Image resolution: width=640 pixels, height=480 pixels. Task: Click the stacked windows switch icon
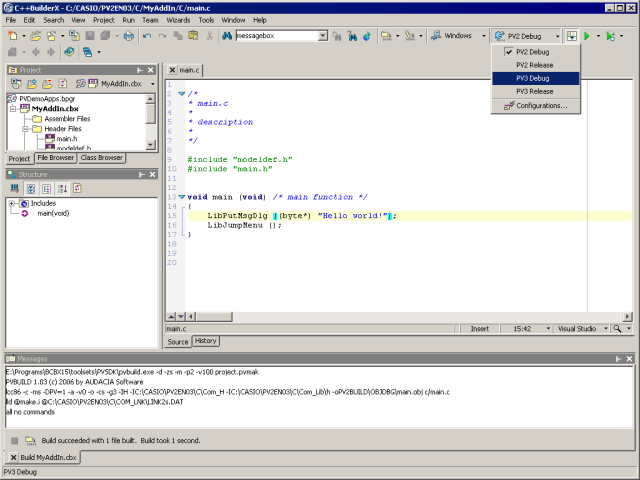click(x=87, y=52)
